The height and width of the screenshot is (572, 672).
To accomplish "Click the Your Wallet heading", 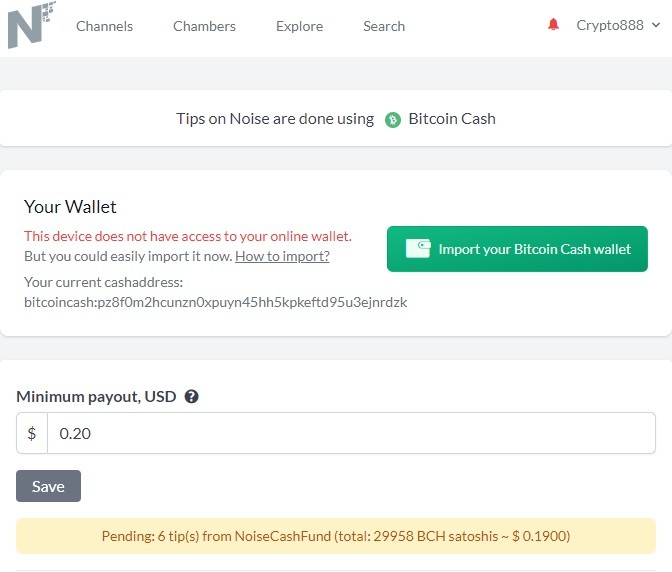I will coord(70,207).
